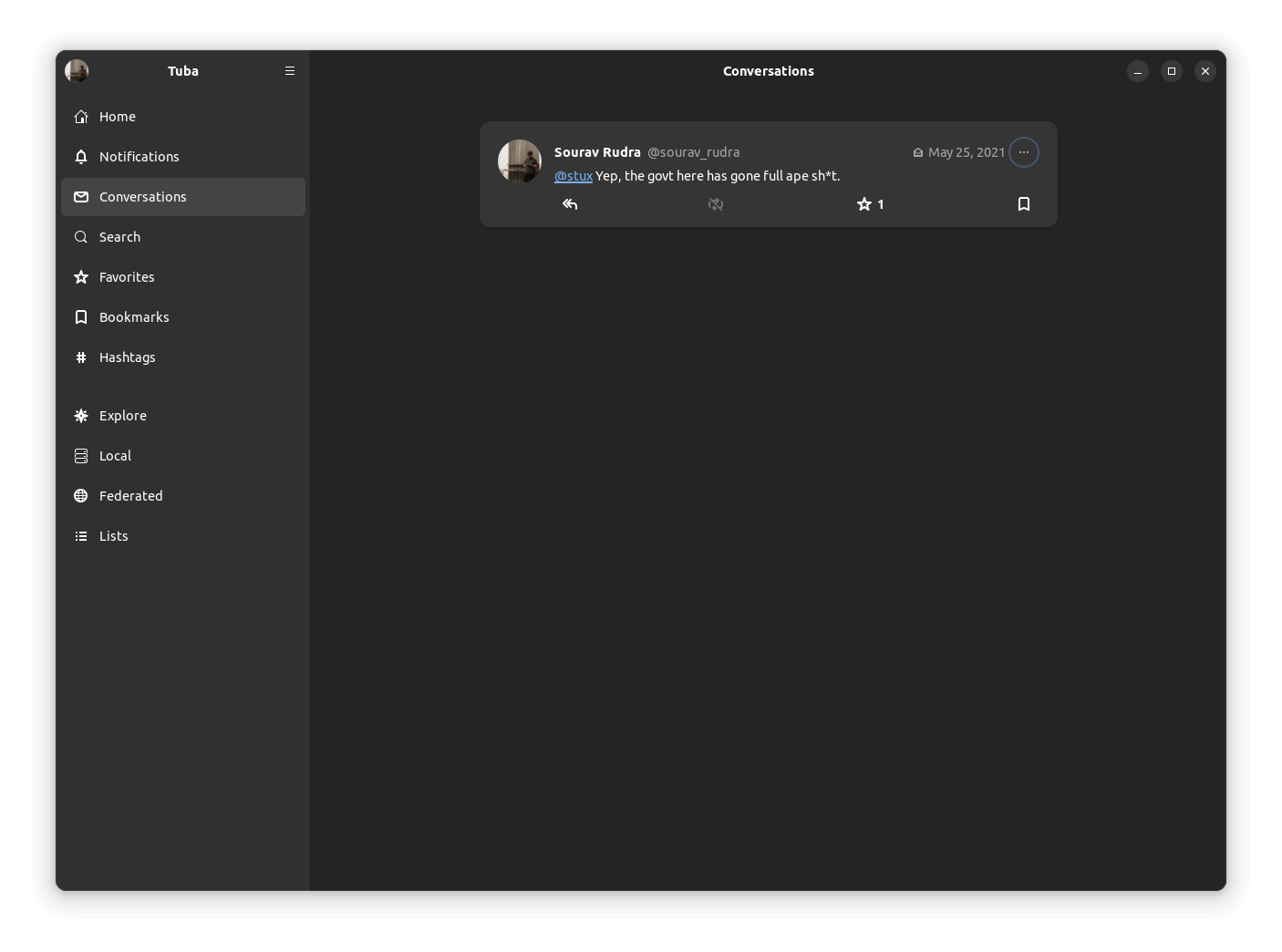
Task: Browse Hashtags from the sidebar
Action: (128, 357)
